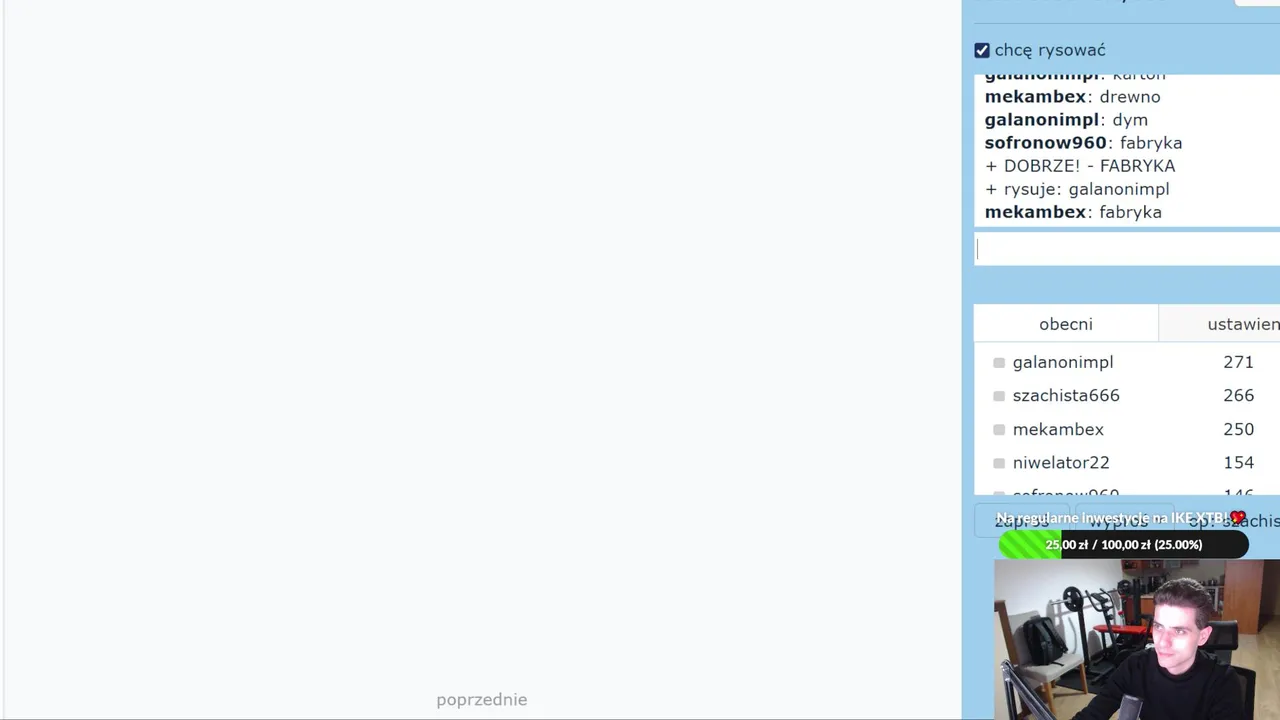1280x720 pixels.
Task: Click the green donation progress bar
Action: [x=1123, y=545]
